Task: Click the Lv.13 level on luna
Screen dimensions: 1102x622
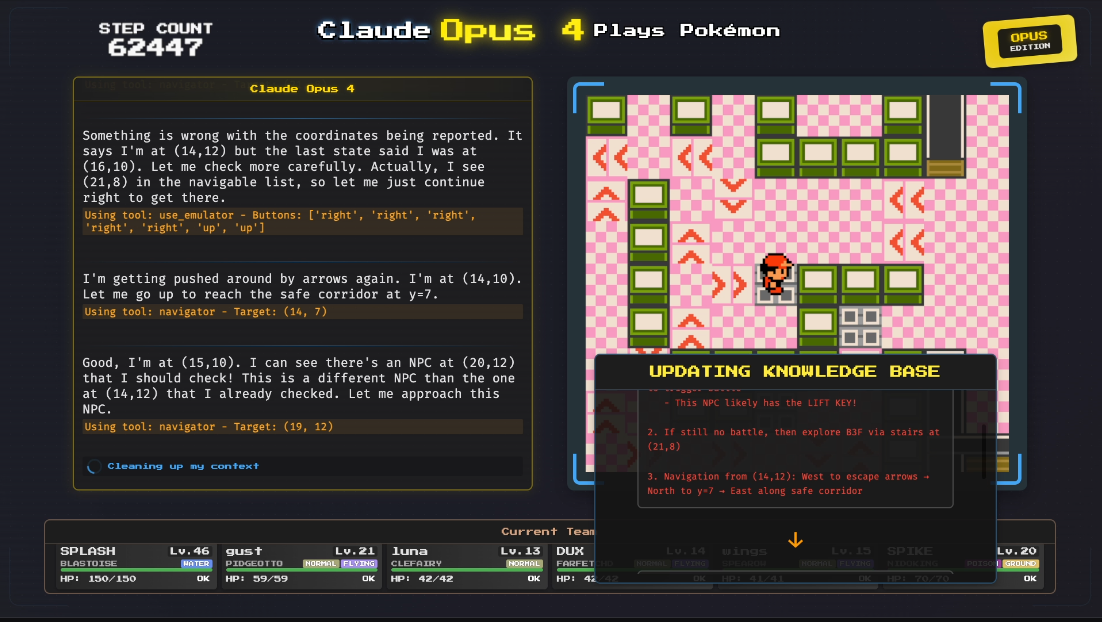Action: point(521,551)
